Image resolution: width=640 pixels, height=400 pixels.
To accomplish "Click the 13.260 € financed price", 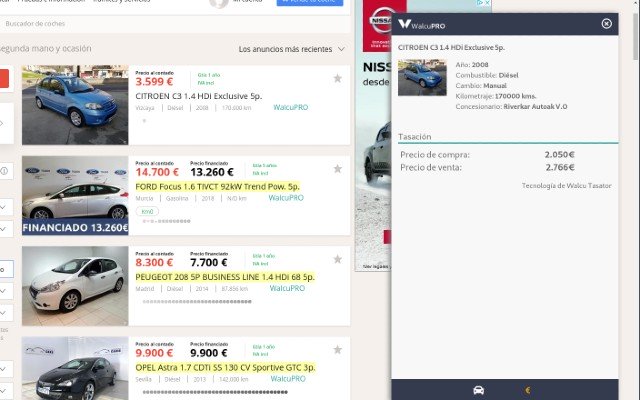I will coord(212,172).
